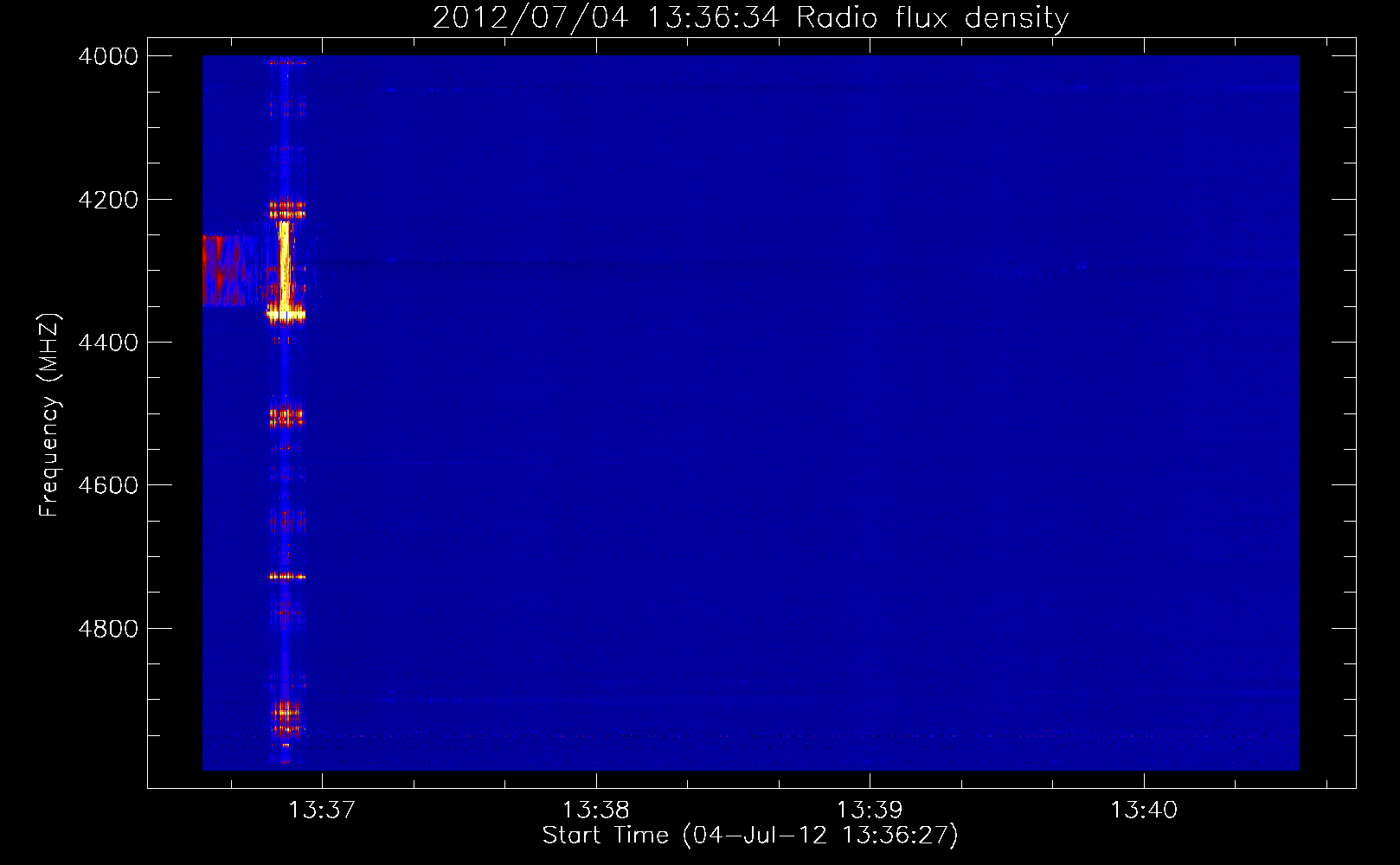1400x865 pixels.
Task: Click the burst feature near 4500 MHz
Action: [286, 417]
